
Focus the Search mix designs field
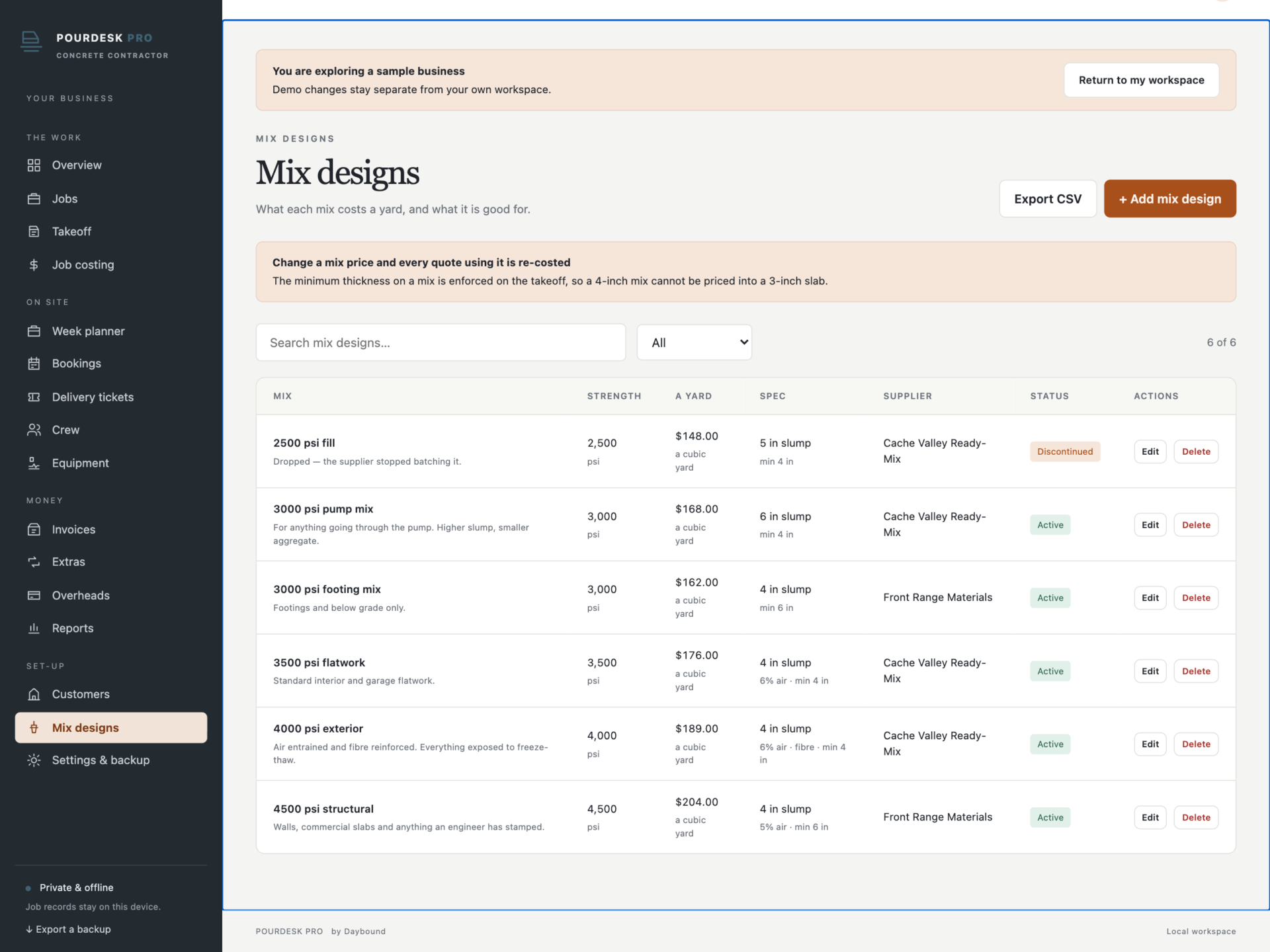coord(441,342)
